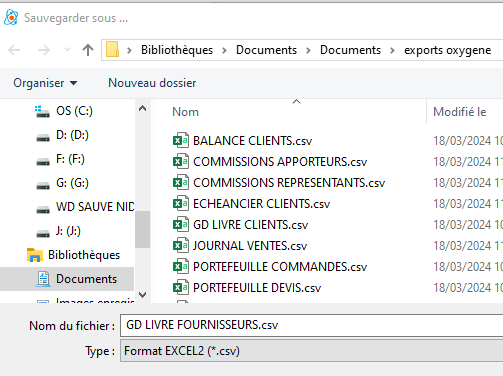
Task: Click the Nom du fichier input field
Action: 311,325
